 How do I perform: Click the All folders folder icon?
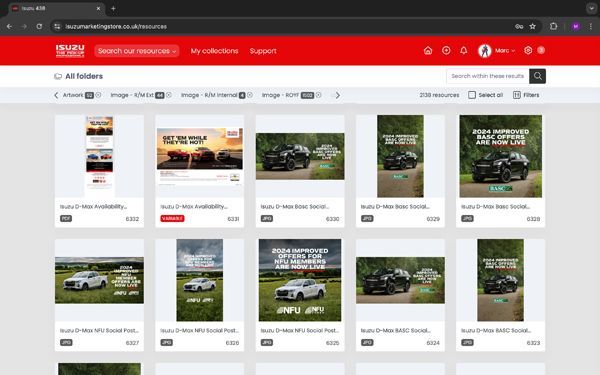pos(58,77)
